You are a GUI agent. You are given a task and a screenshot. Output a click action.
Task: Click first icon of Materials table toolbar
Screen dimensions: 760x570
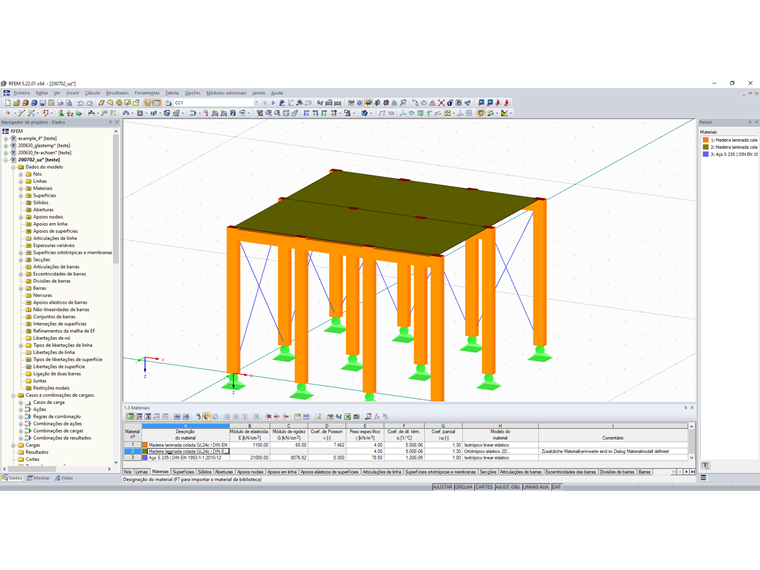[x=130, y=416]
